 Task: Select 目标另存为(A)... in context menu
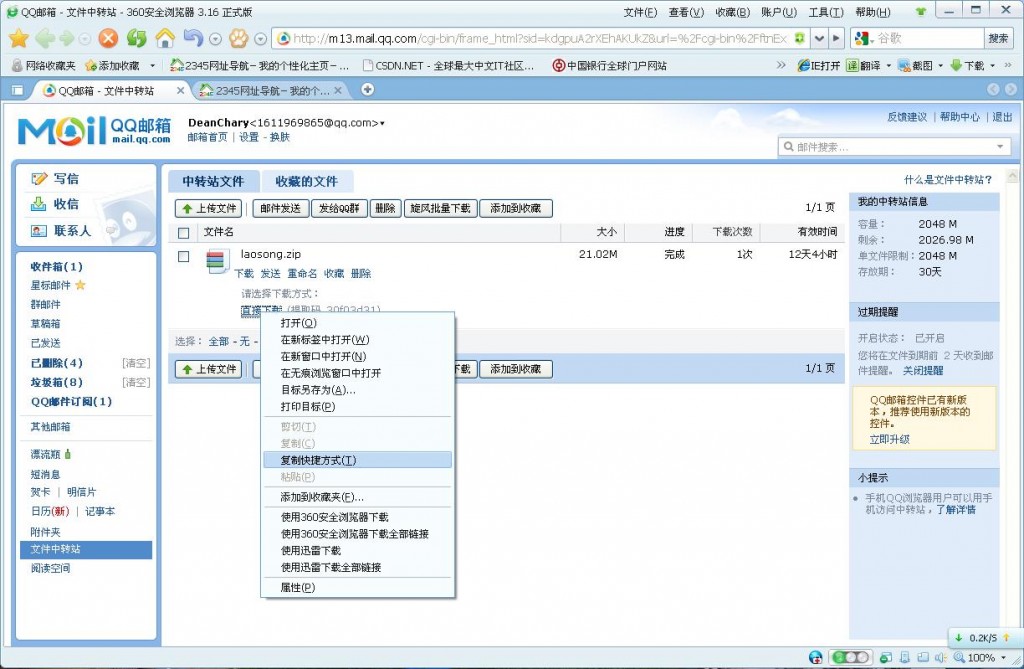point(357,390)
